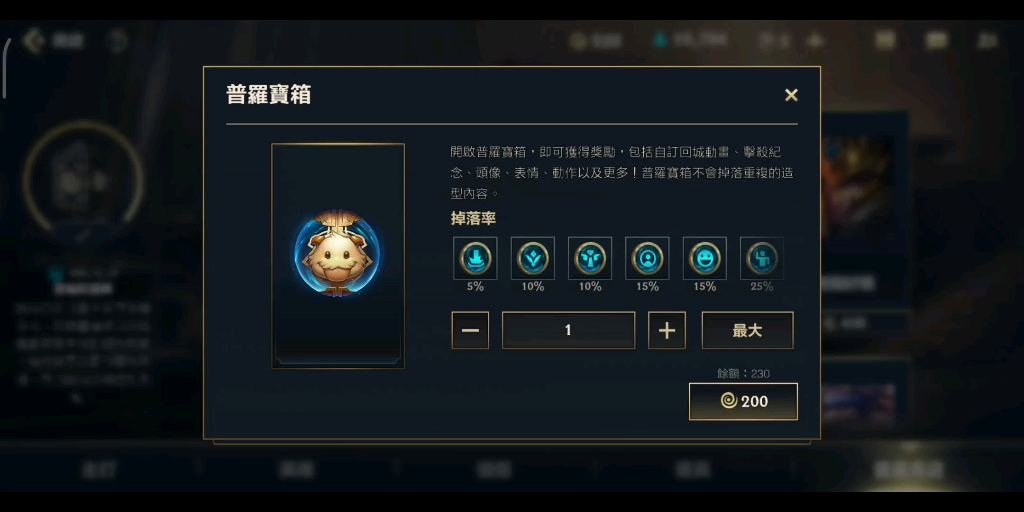Click the 掉落率 drop rate heading
This screenshot has width=1024, height=512.
pos(473,218)
